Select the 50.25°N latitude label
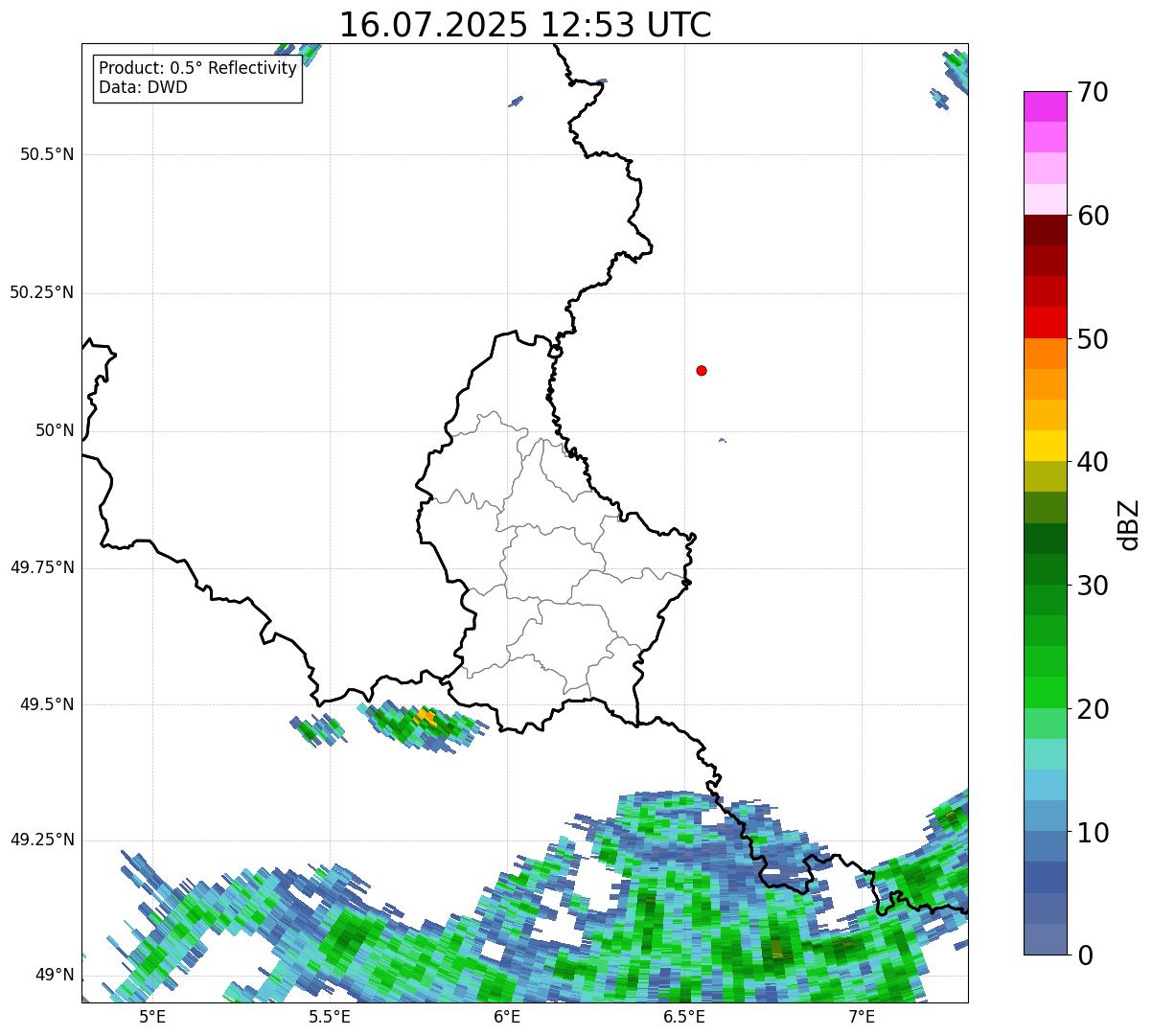The width and height of the screenshot is (1152, 1036). pyautogui.click(x=41, y=293)
